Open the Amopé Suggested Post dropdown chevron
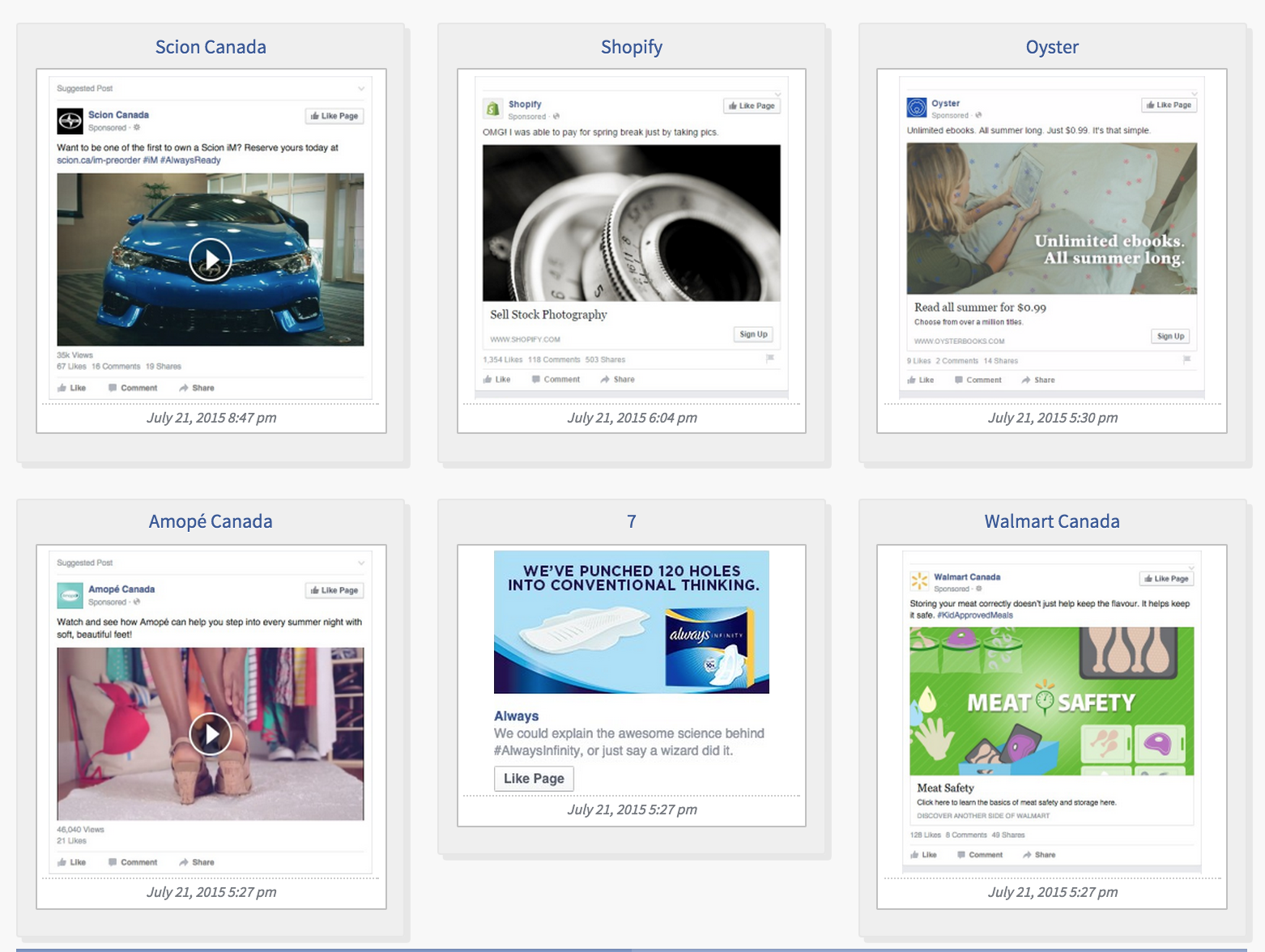The width and height of the screenshot is (1265, 952). [x=361, y=563]
